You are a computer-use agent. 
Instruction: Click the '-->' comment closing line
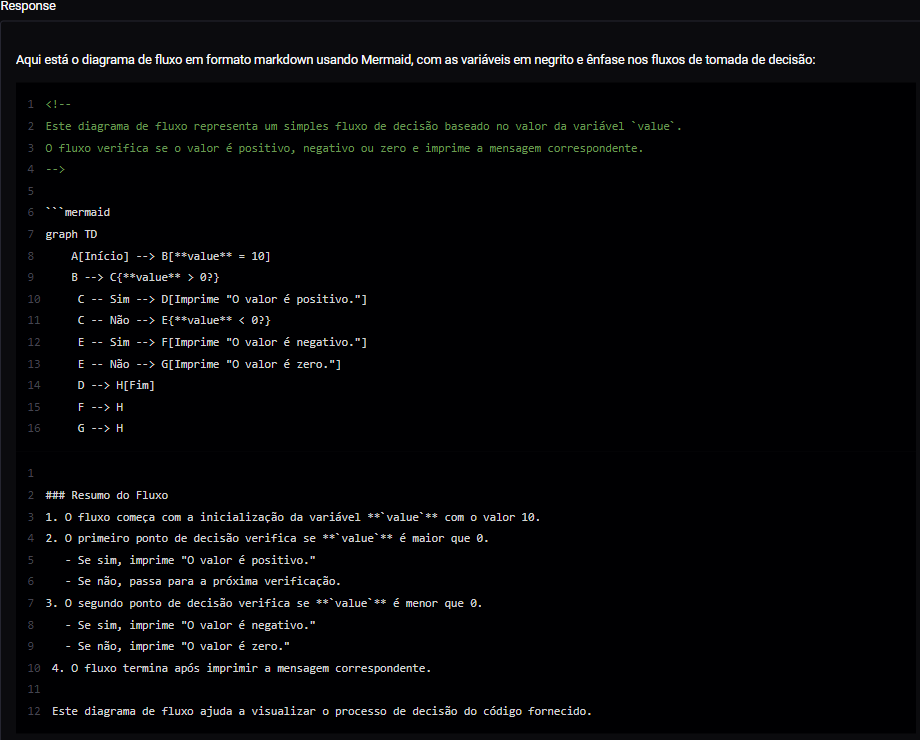pyautogui.click(x=55, y=169)
